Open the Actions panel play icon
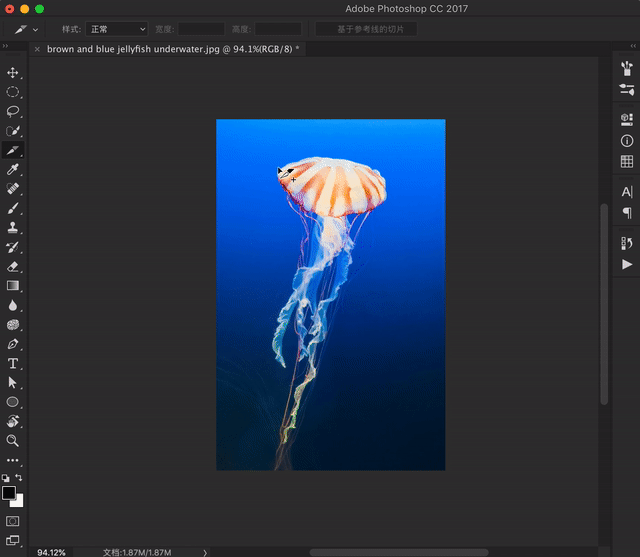This screenshot has height=557, width=640. click(627, 264)
